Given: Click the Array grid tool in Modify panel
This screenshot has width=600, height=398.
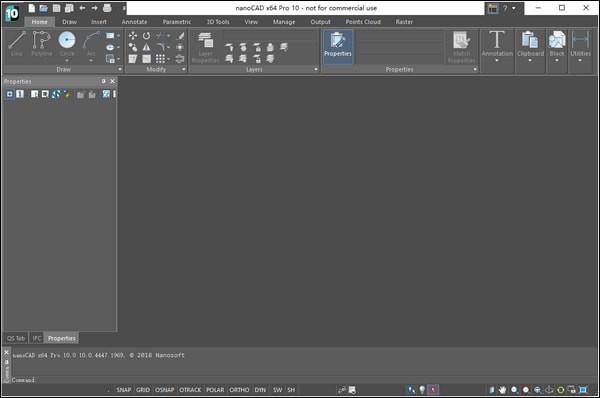Looking at the screenshot, I should pyautogui.click(x=160, y=59).
